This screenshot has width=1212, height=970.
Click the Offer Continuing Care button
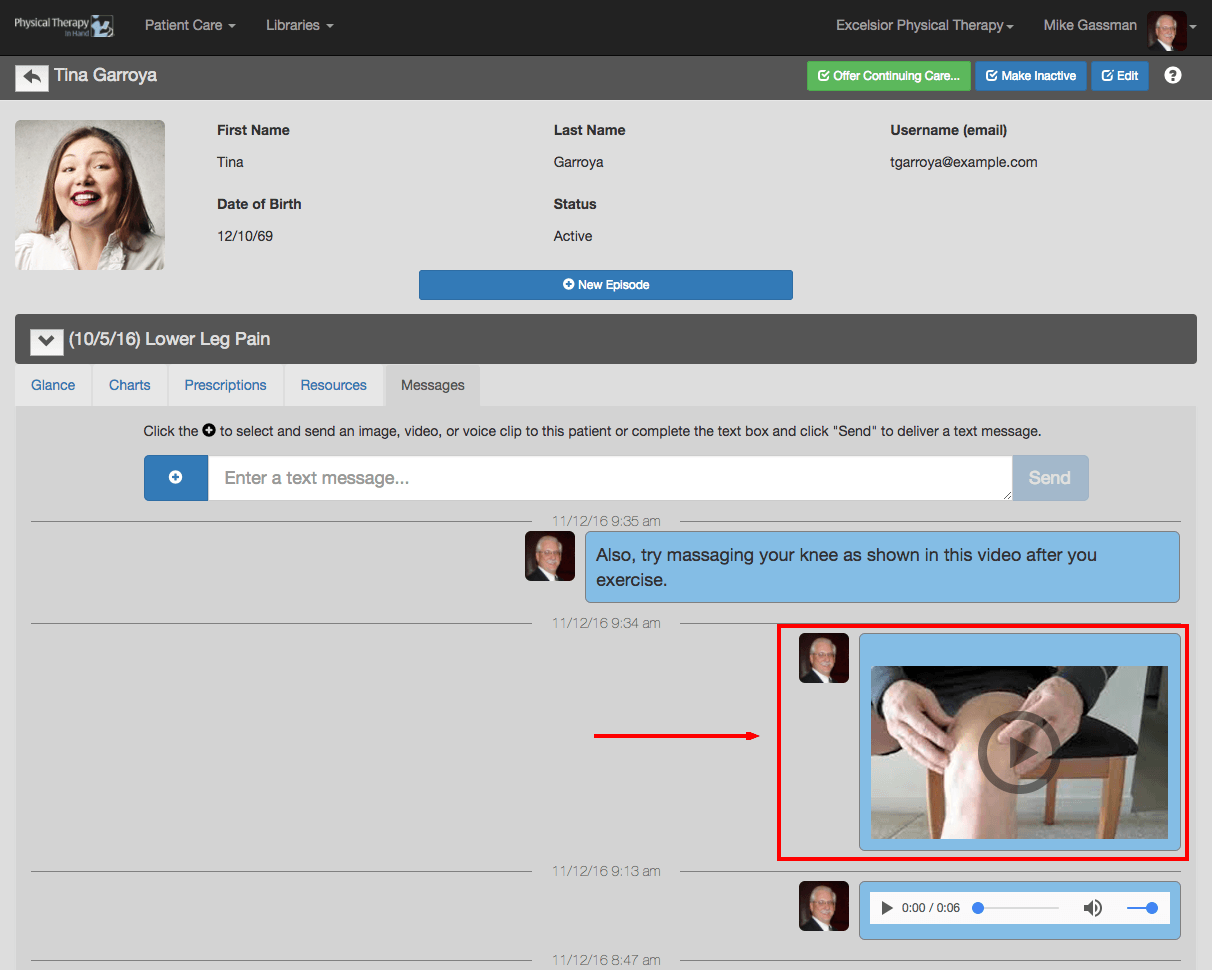pyautogui.click(x=889, y=76)
